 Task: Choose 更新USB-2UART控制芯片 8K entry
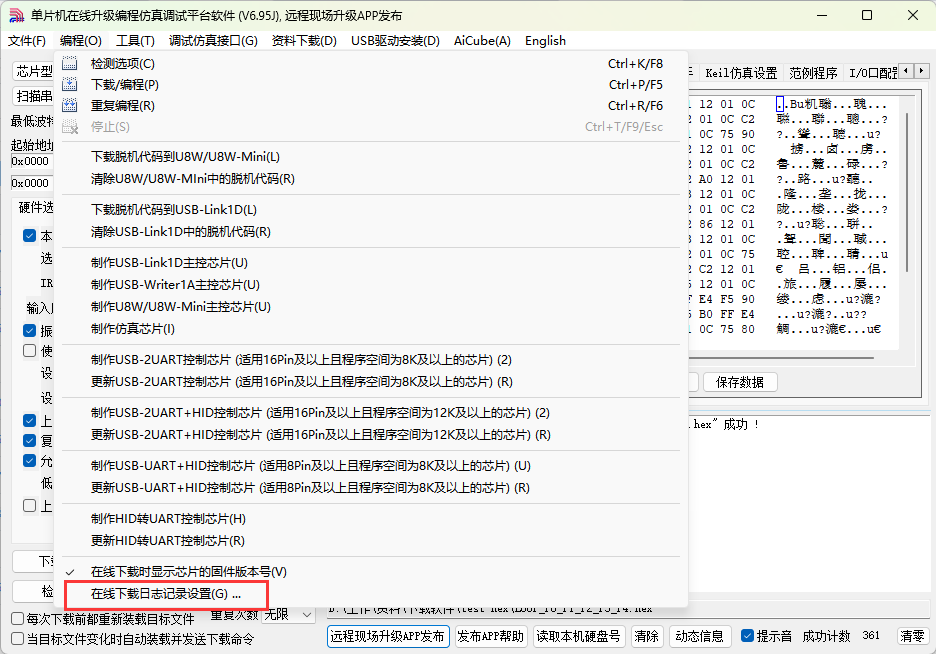tap(371, 382)
